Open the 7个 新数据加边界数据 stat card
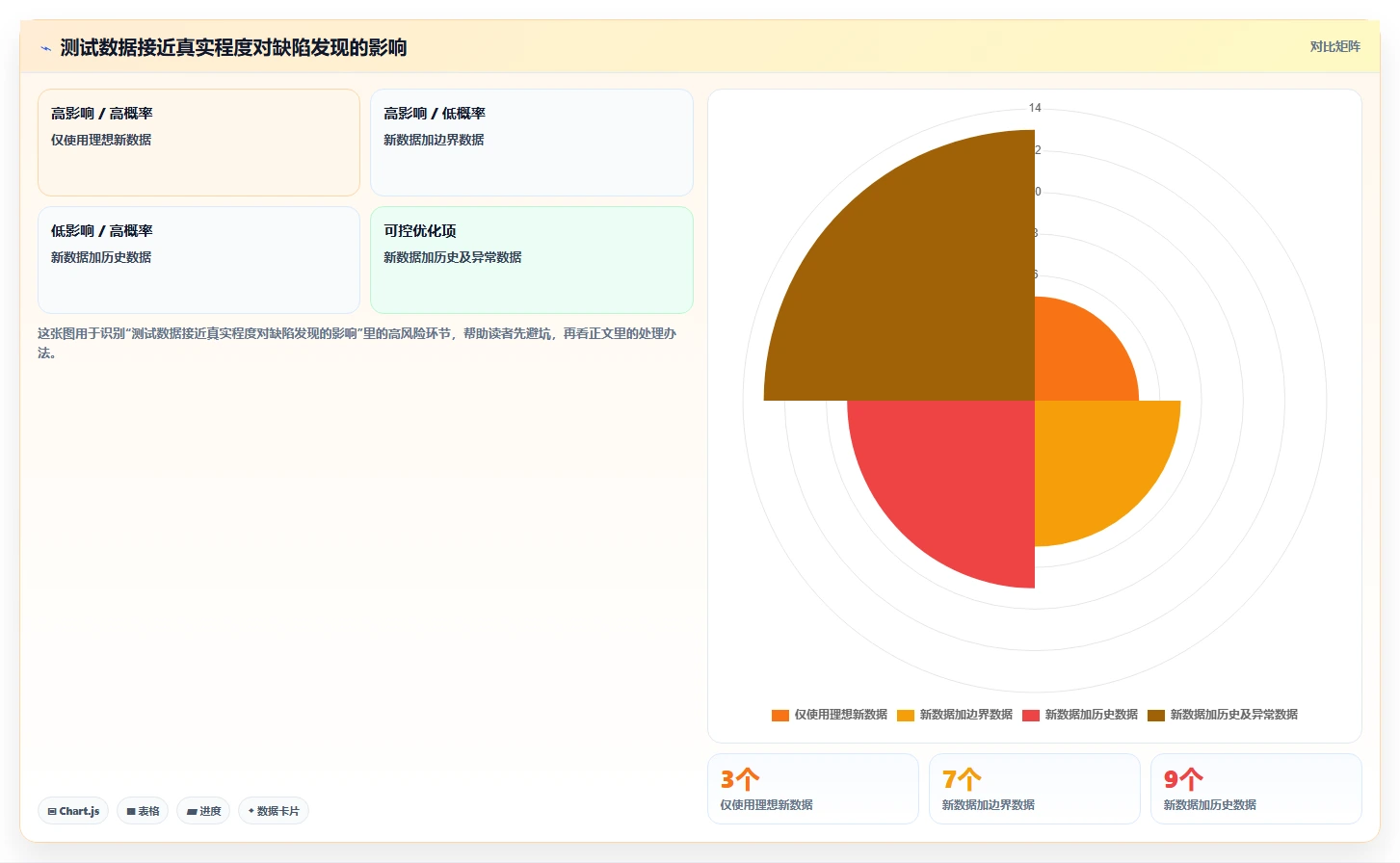The image size is (1400, 863). click(1035, 789)
